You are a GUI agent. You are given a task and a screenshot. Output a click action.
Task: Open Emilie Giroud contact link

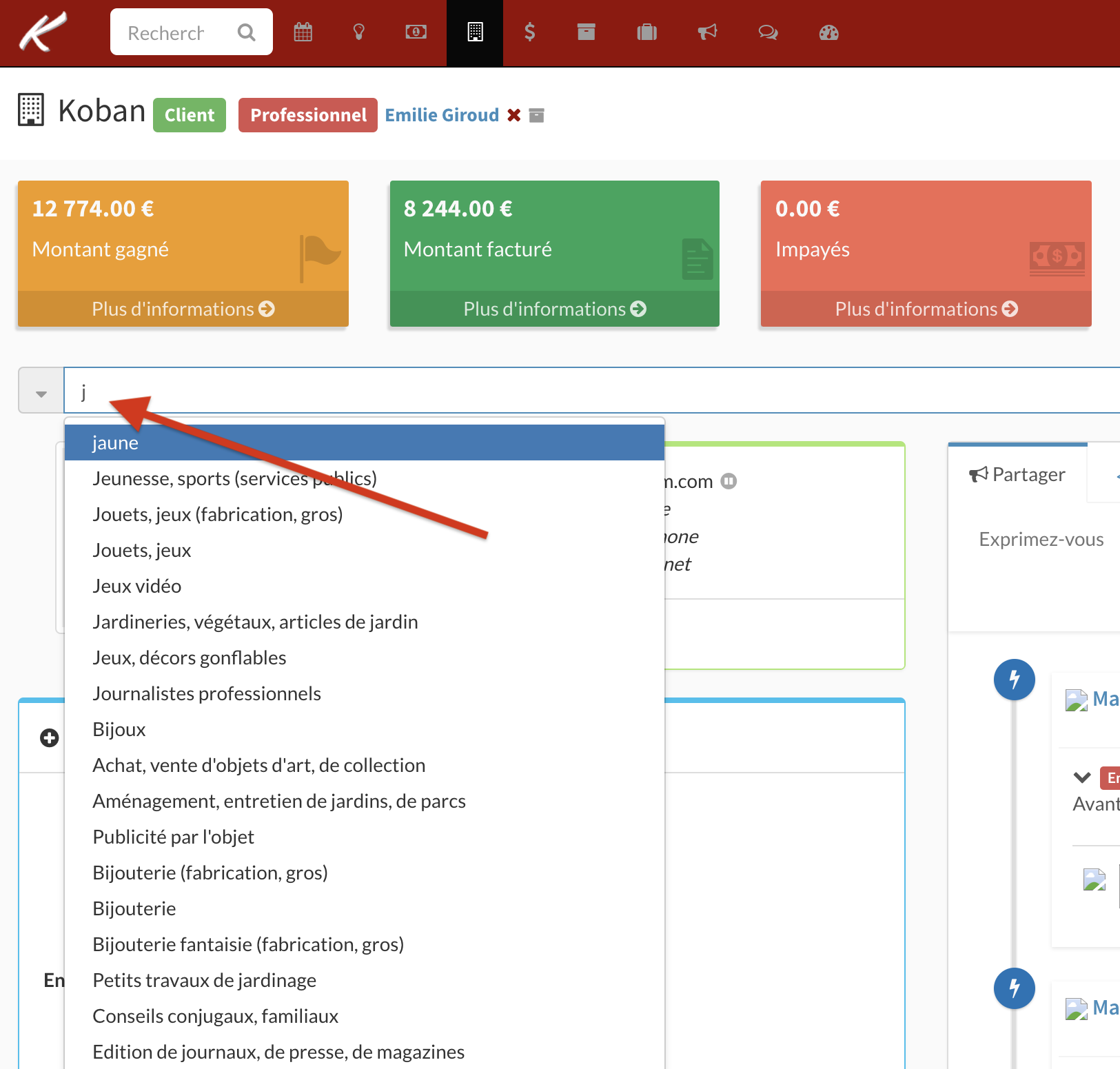click(442, 115)
